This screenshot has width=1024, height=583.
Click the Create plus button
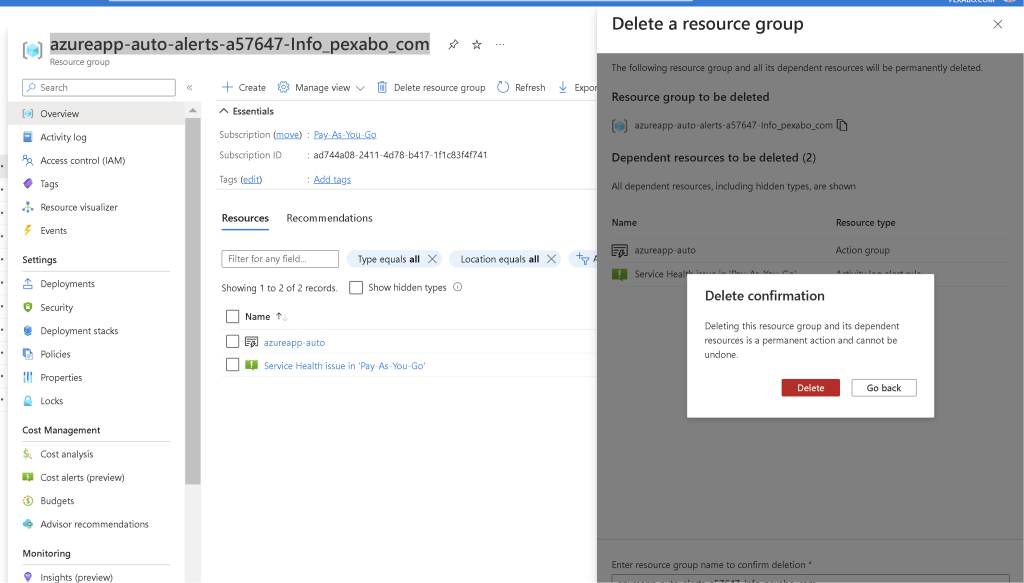click(x=244, y=87)
